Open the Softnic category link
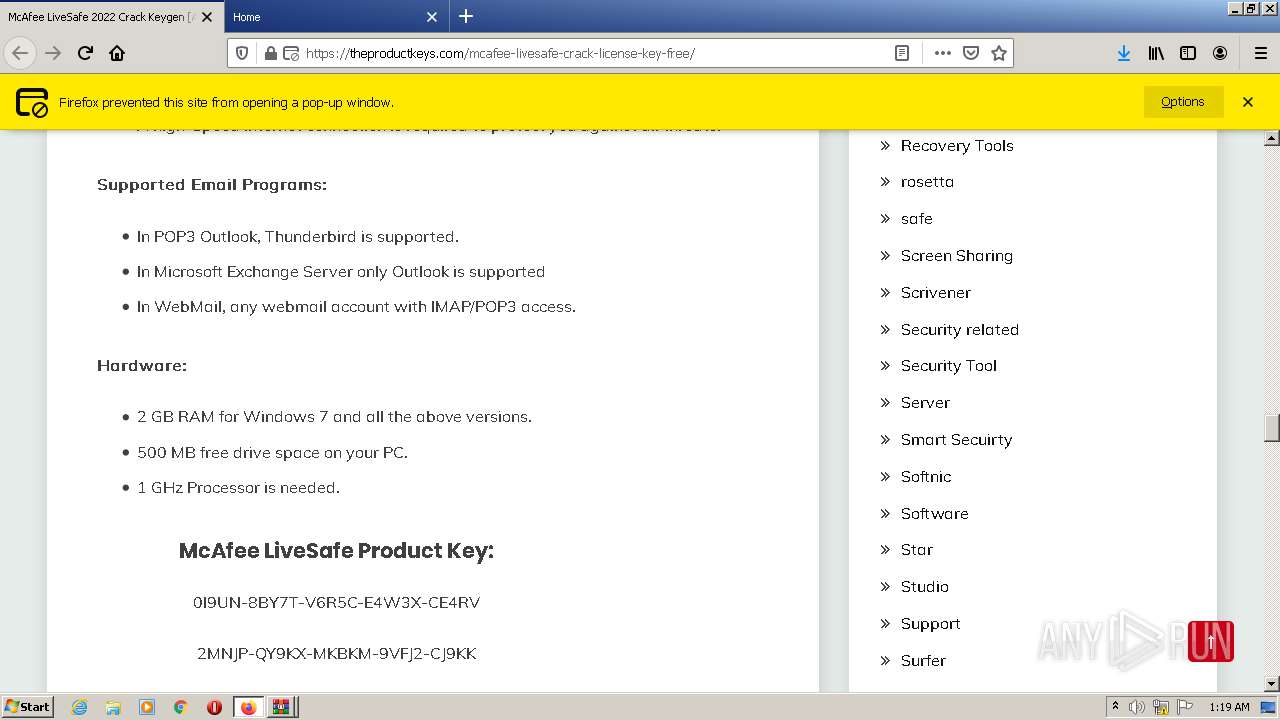 (x=926, y=477)
